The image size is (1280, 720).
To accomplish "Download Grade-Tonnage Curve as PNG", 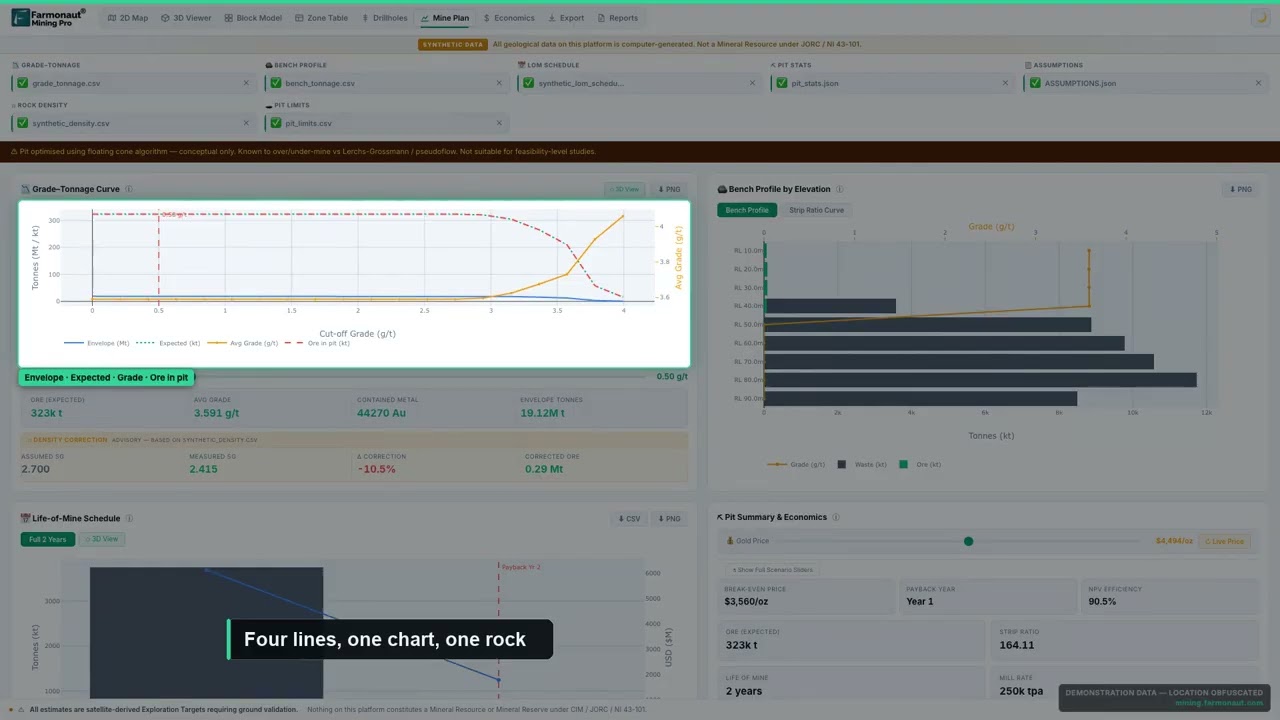I will [x=669, y=189].
